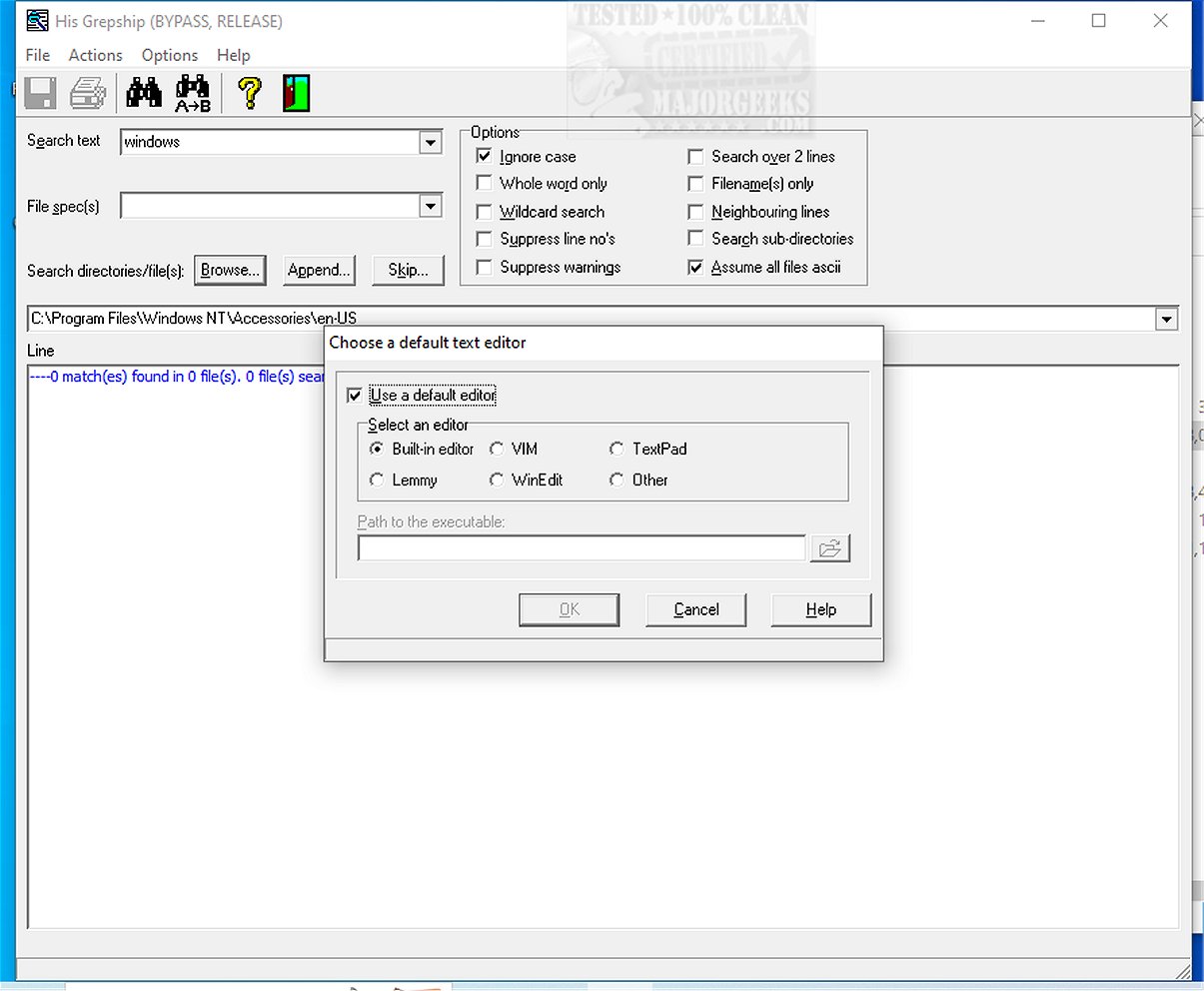Screen dimensions: 1204x991
Task: Click the Path to the executable field
Action: (x=582, y=548)
